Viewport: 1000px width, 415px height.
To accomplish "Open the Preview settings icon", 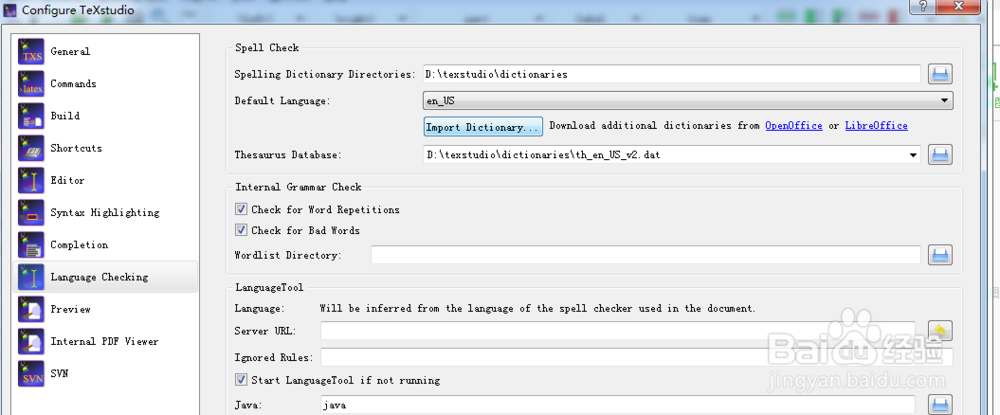I will [31, 309].
